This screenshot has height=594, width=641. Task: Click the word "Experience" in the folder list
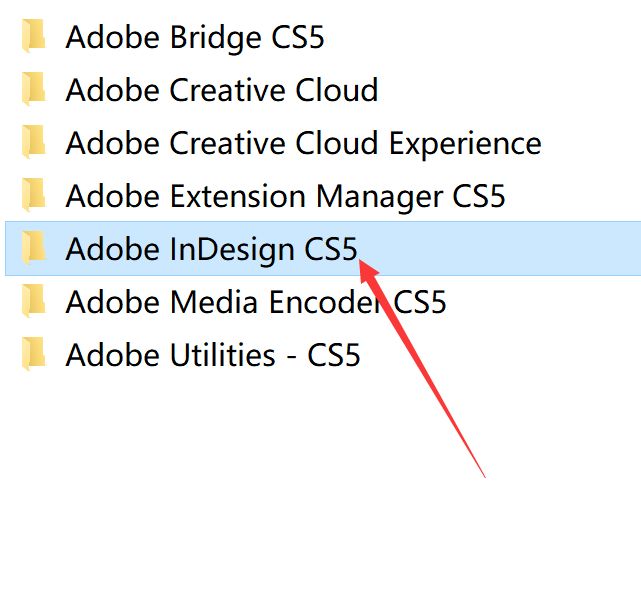coord(464,143)
